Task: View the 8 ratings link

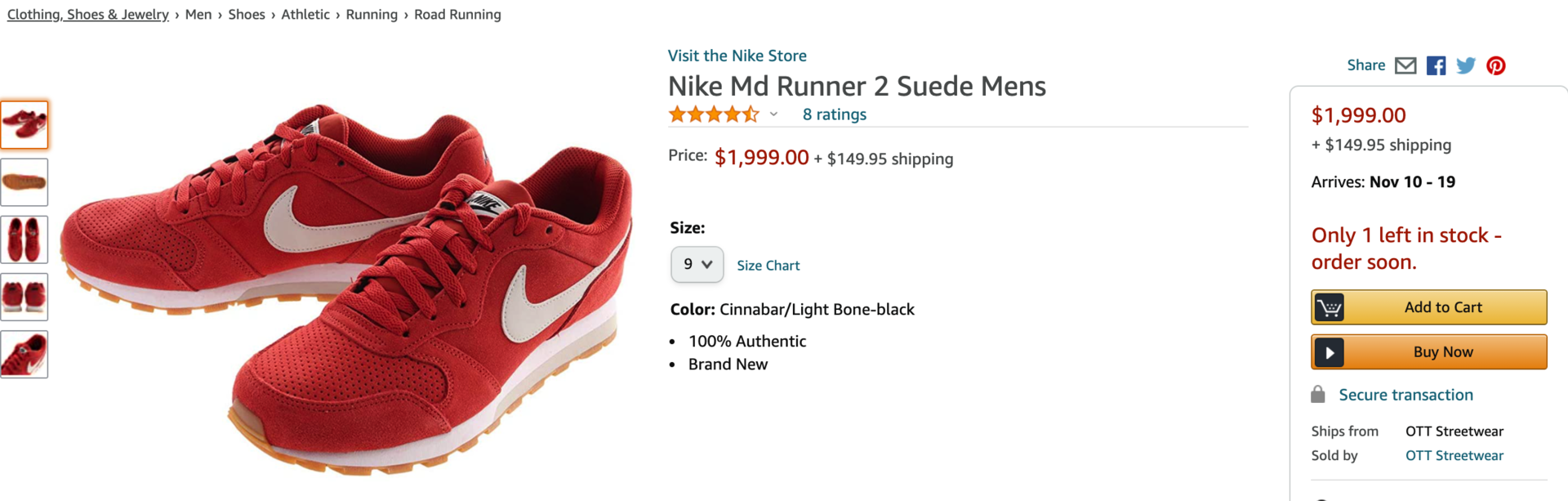Action: (x=834, y=114)
